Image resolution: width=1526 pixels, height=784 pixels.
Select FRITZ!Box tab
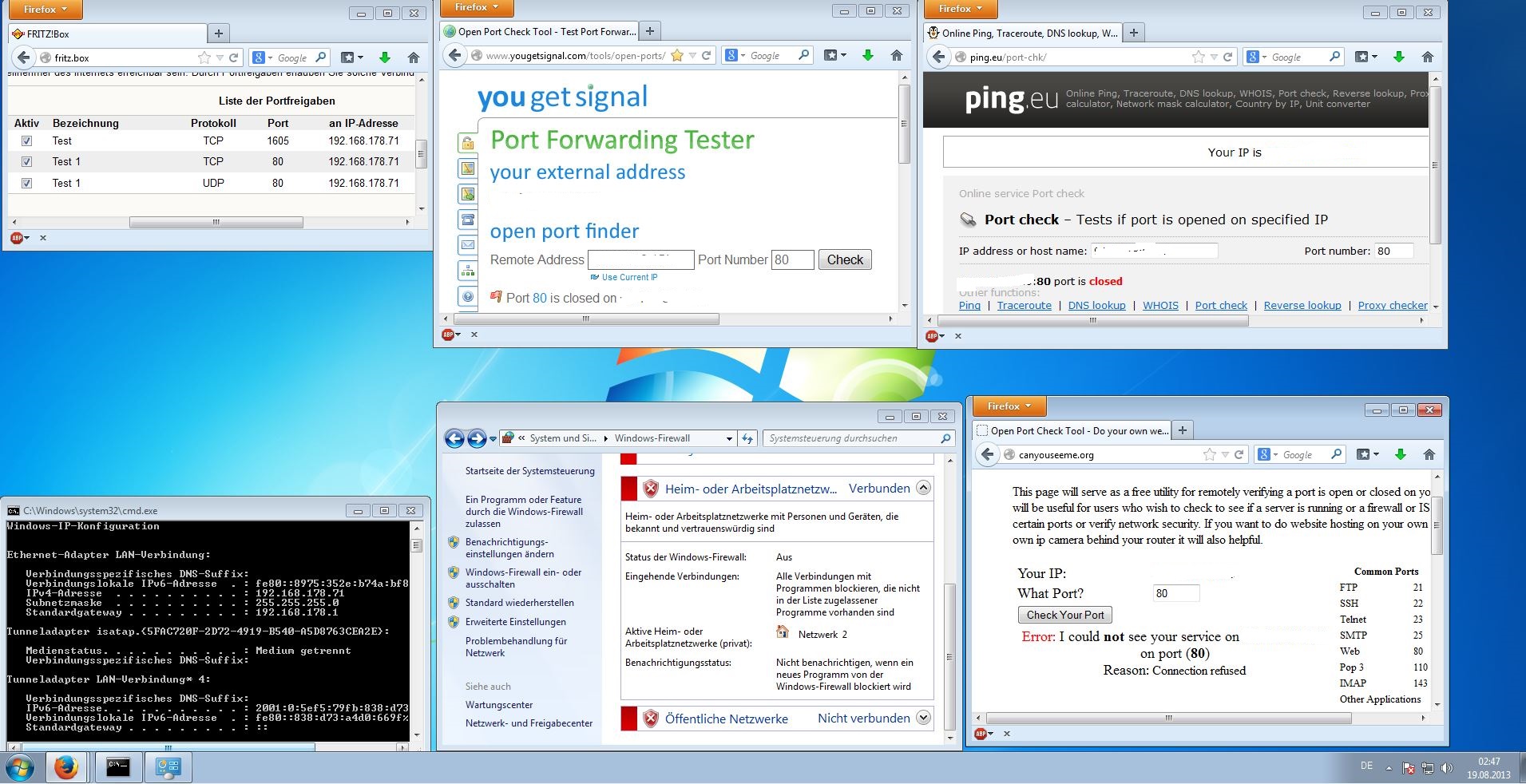click(x=107, y=34)
